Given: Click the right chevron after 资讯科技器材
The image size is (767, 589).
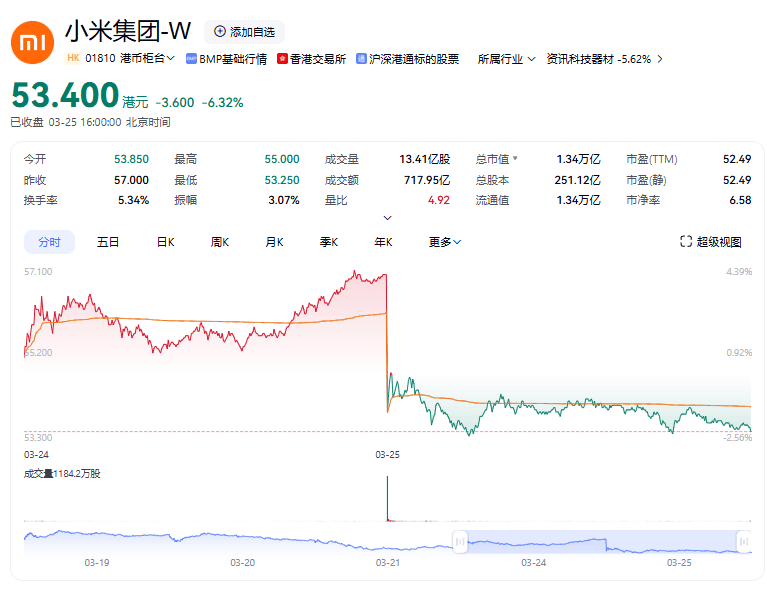Looking at the screenshot, I should pos(660,59).
